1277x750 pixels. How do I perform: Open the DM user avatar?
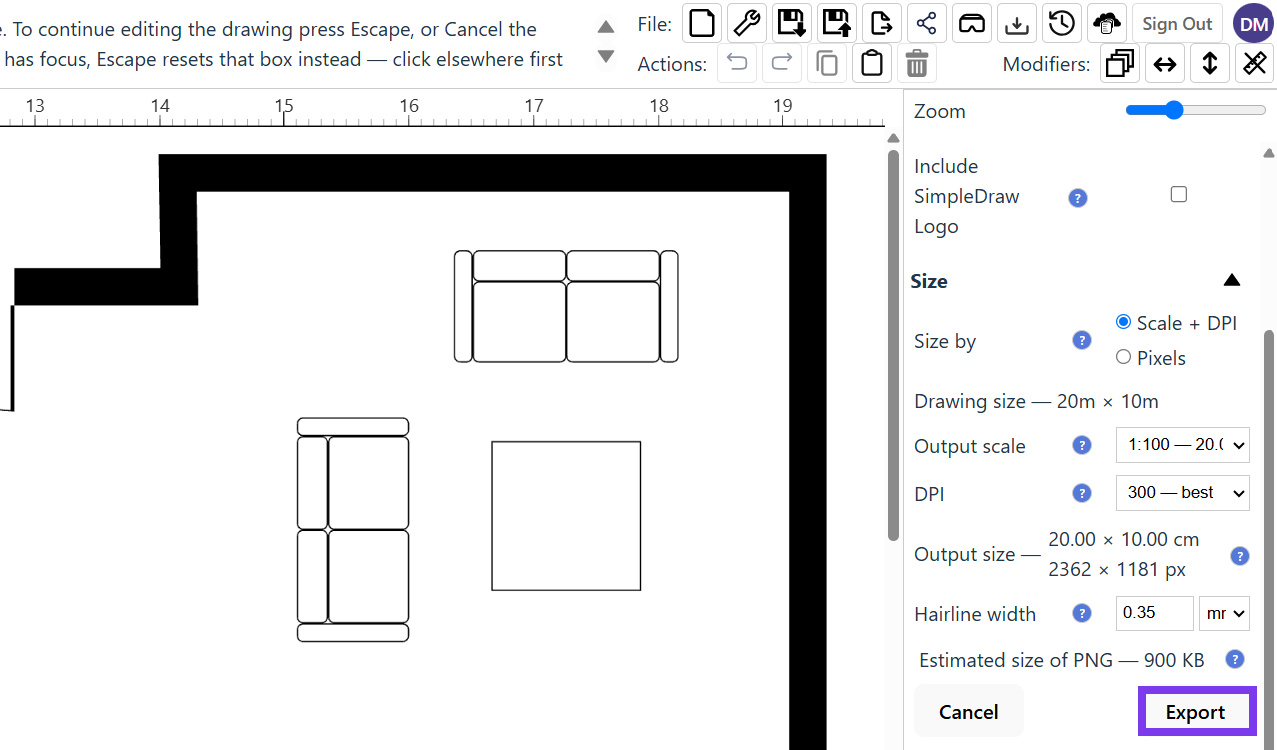pyautogui.click(x=1253, y=23)
